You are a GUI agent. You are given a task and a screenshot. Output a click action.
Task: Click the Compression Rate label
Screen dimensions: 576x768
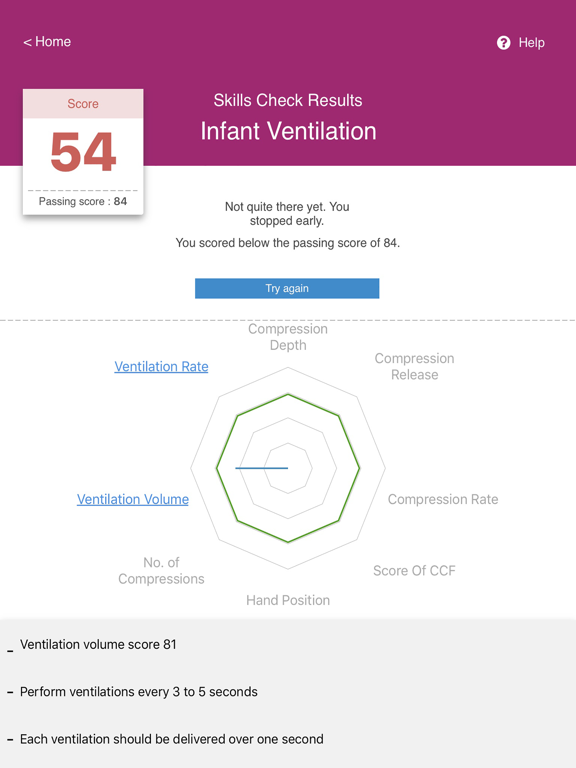point(443,499)
